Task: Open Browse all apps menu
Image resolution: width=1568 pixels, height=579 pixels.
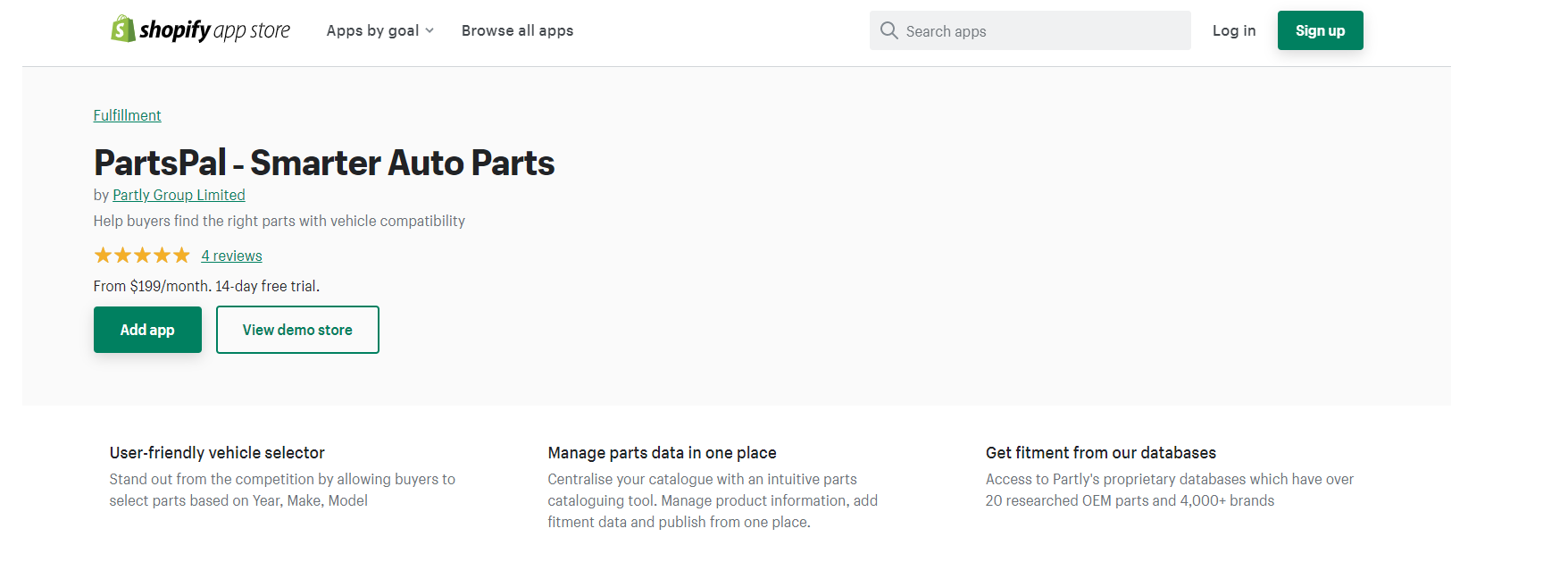Action: coord(517,30)
